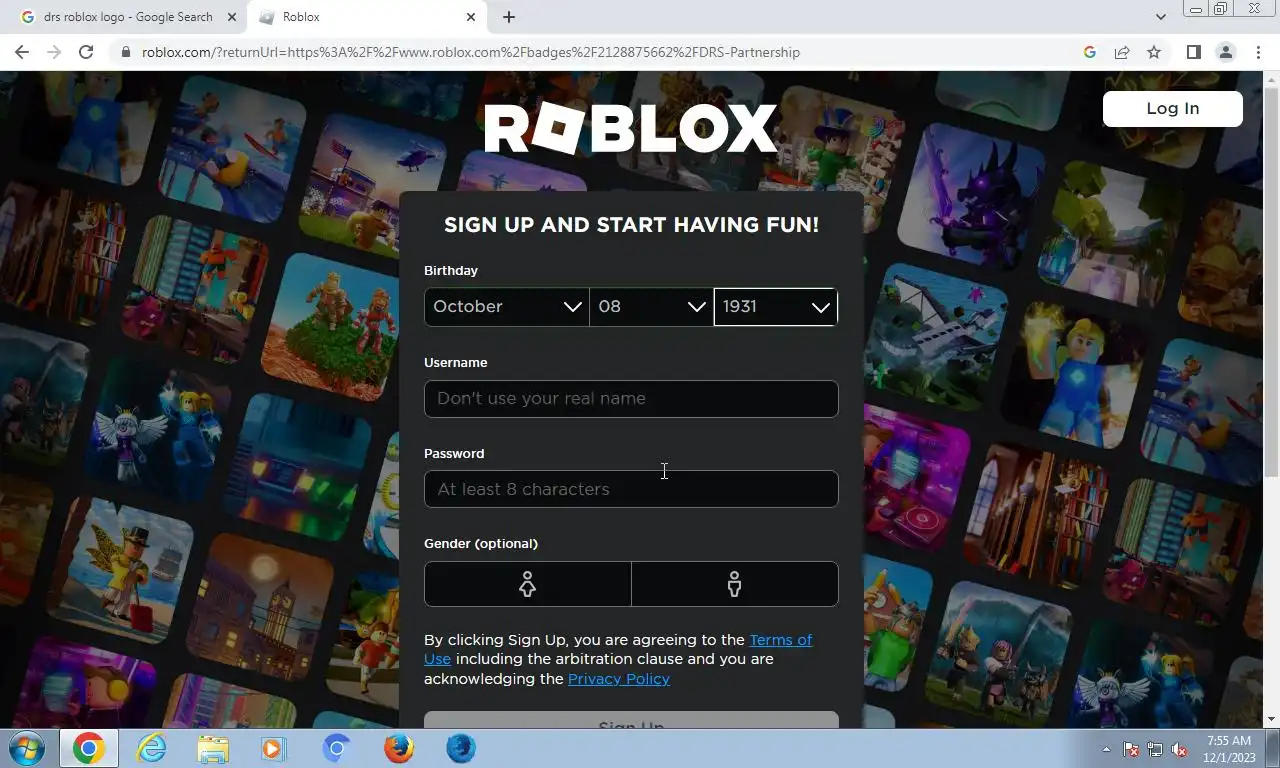Select the female gender icon
The width and height of the screenshot is (1280, 768).
pos(527,584)
